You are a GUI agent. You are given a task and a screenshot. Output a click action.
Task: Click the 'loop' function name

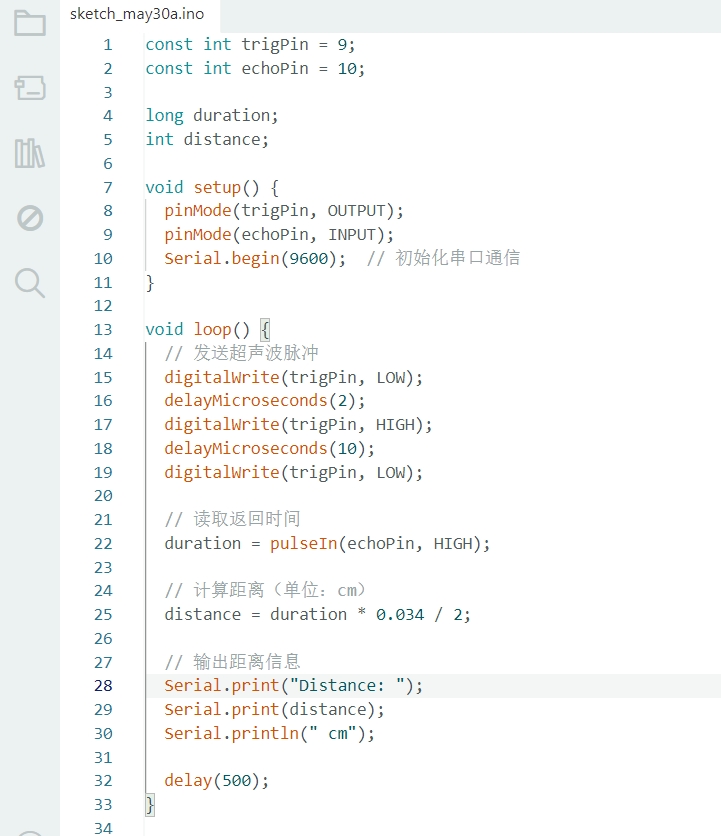(x=212, y=330)
